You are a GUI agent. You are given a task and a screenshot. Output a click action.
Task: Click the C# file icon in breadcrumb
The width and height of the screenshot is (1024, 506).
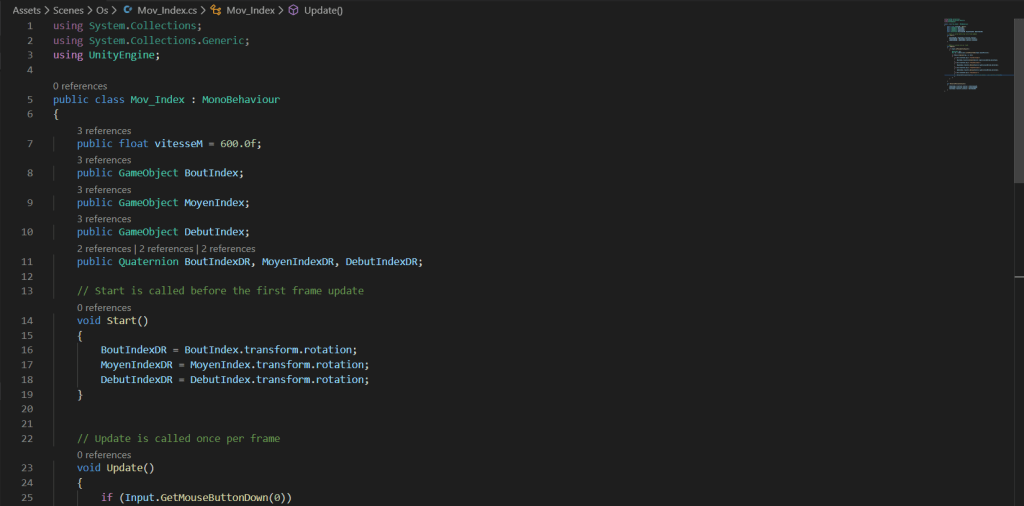pos(128,10)
